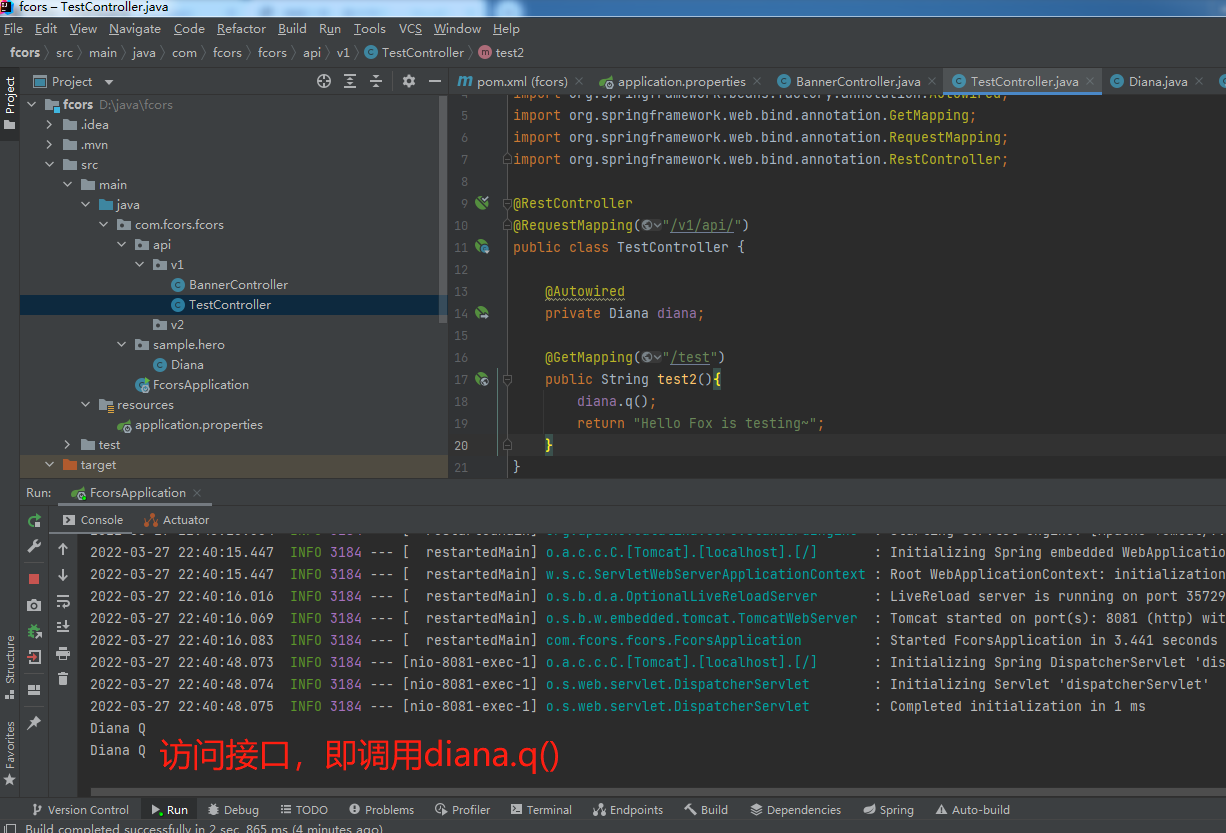Pin the Run tool window
Screen dimensions: 1226x833
click(x=33, y=721)
